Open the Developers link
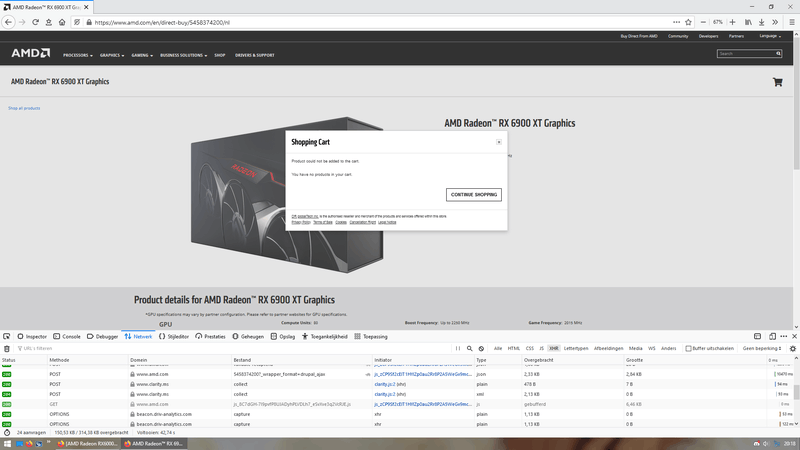 pos(708,36)
